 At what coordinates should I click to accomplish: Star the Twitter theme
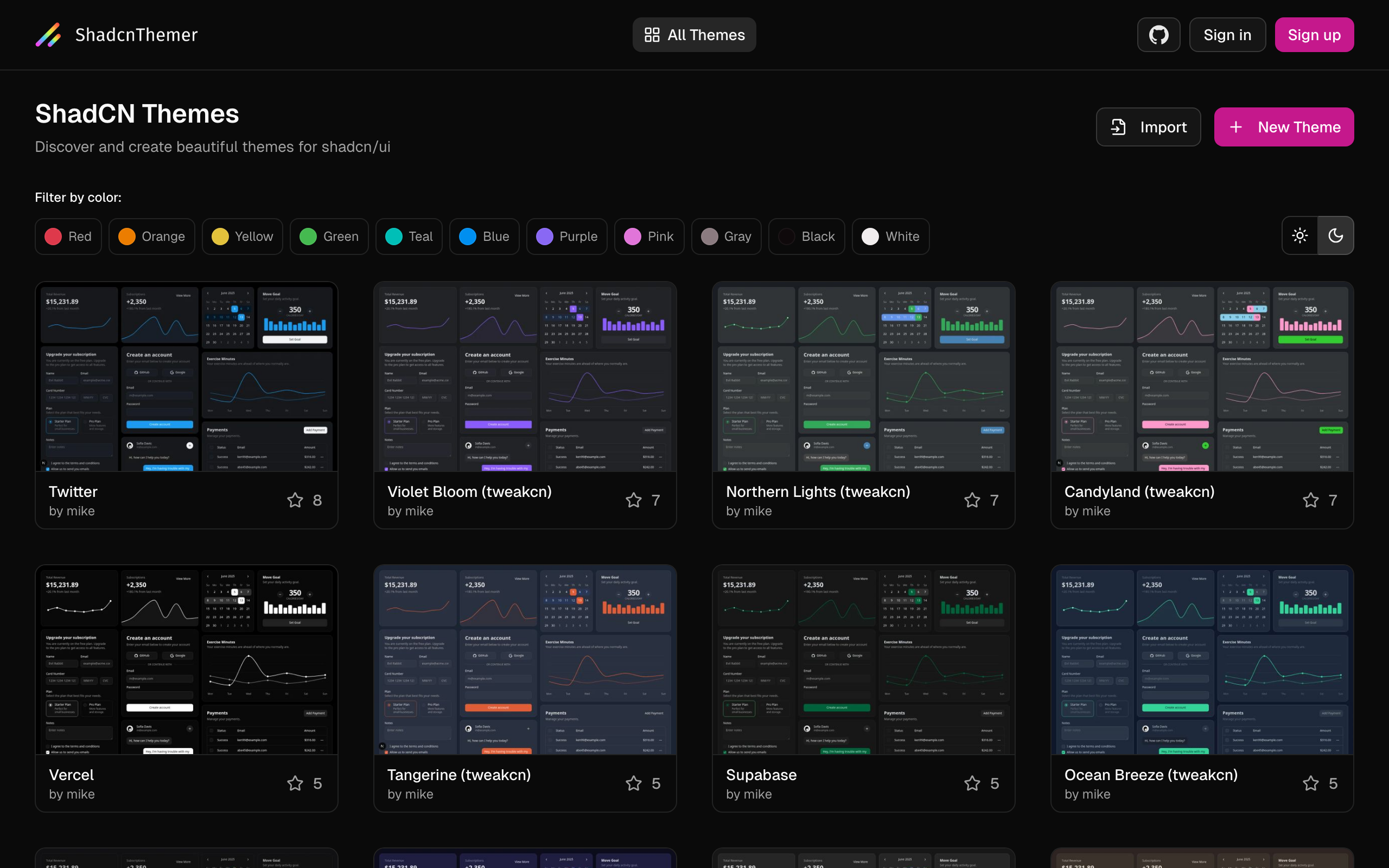pyautogui.click(x=295, y=500)
